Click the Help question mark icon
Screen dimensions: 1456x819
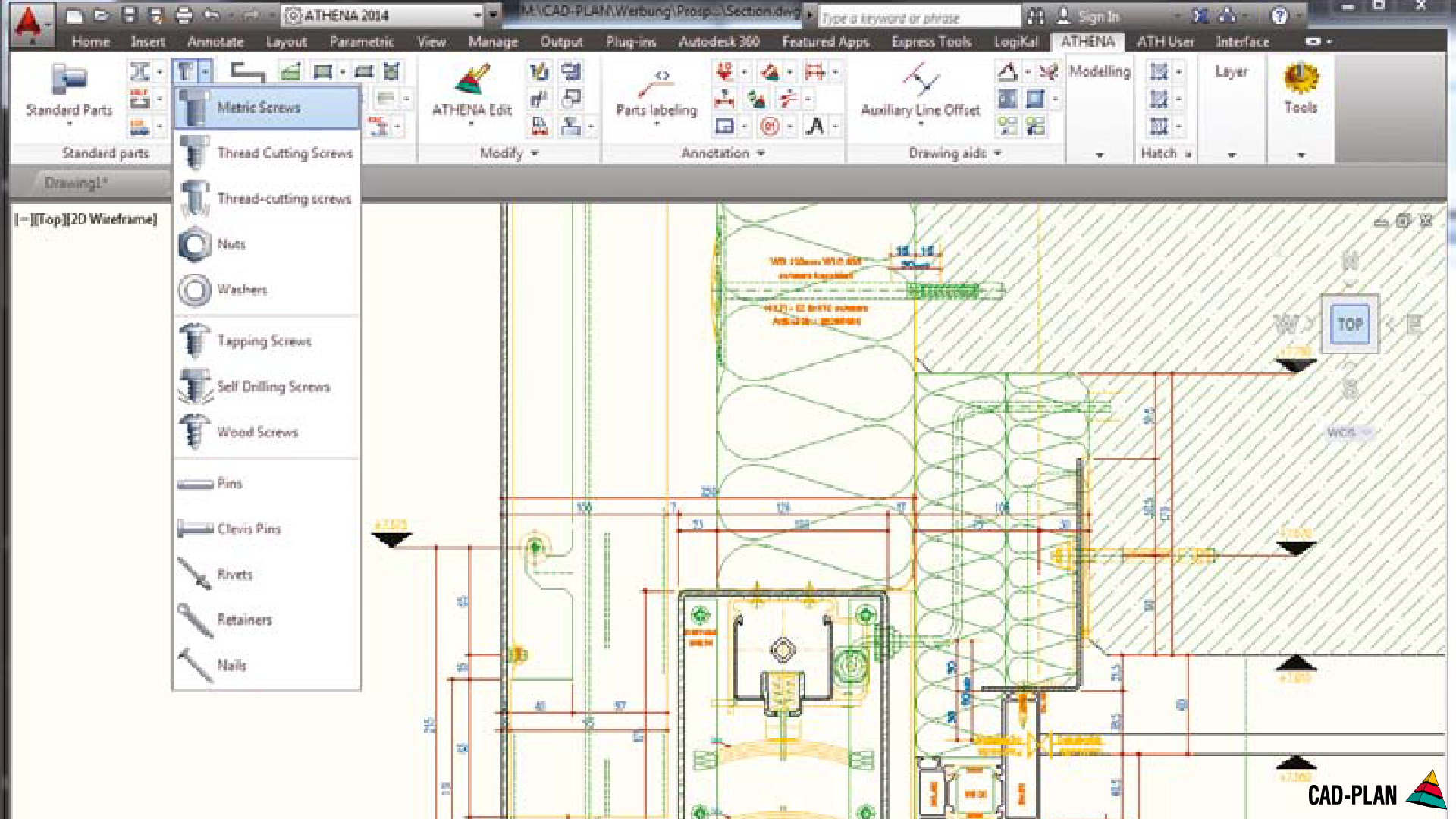[x=1279, y=16]
